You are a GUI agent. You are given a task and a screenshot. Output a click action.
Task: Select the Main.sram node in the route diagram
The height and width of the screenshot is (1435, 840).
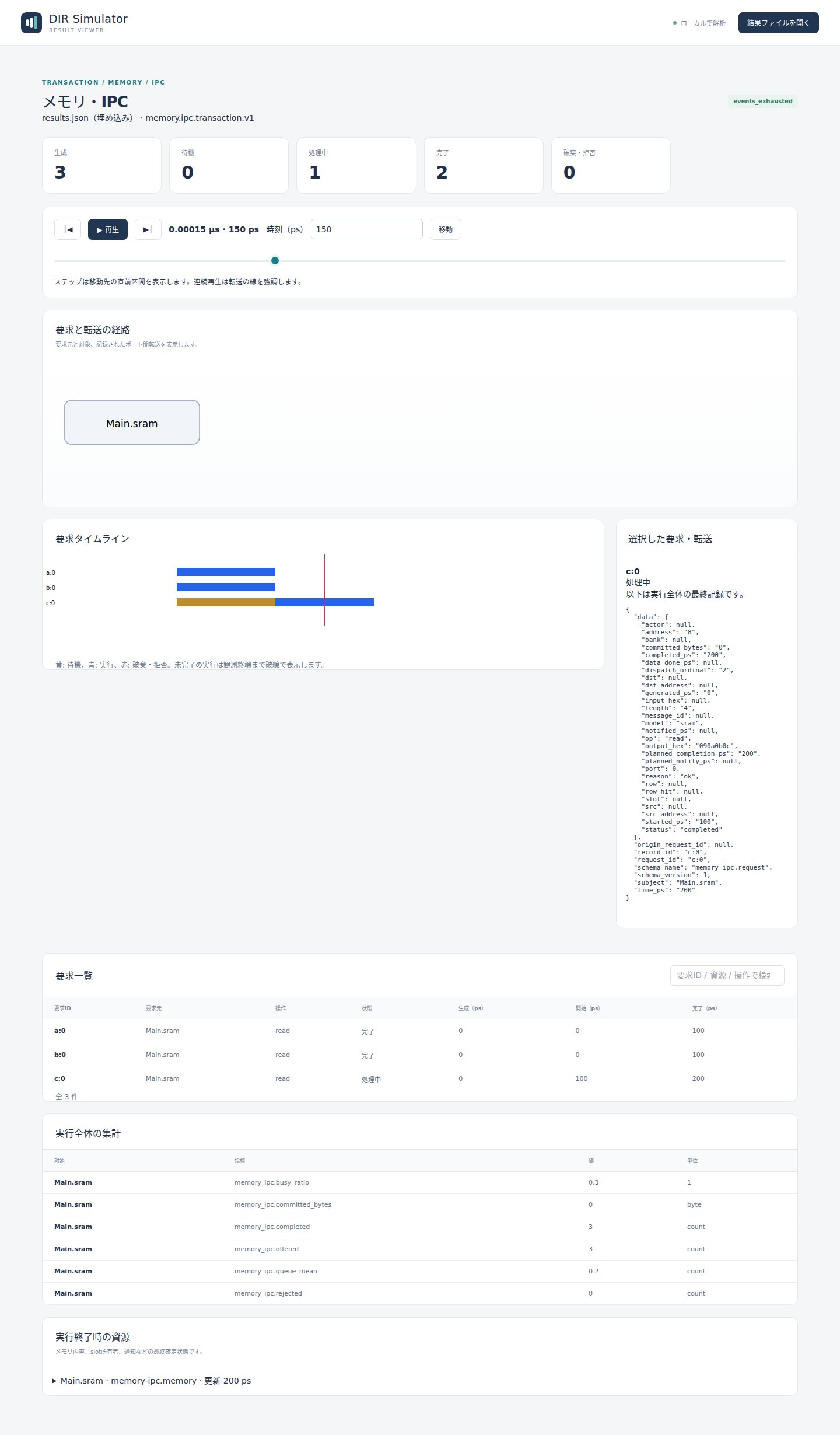[x=132, y=423]
